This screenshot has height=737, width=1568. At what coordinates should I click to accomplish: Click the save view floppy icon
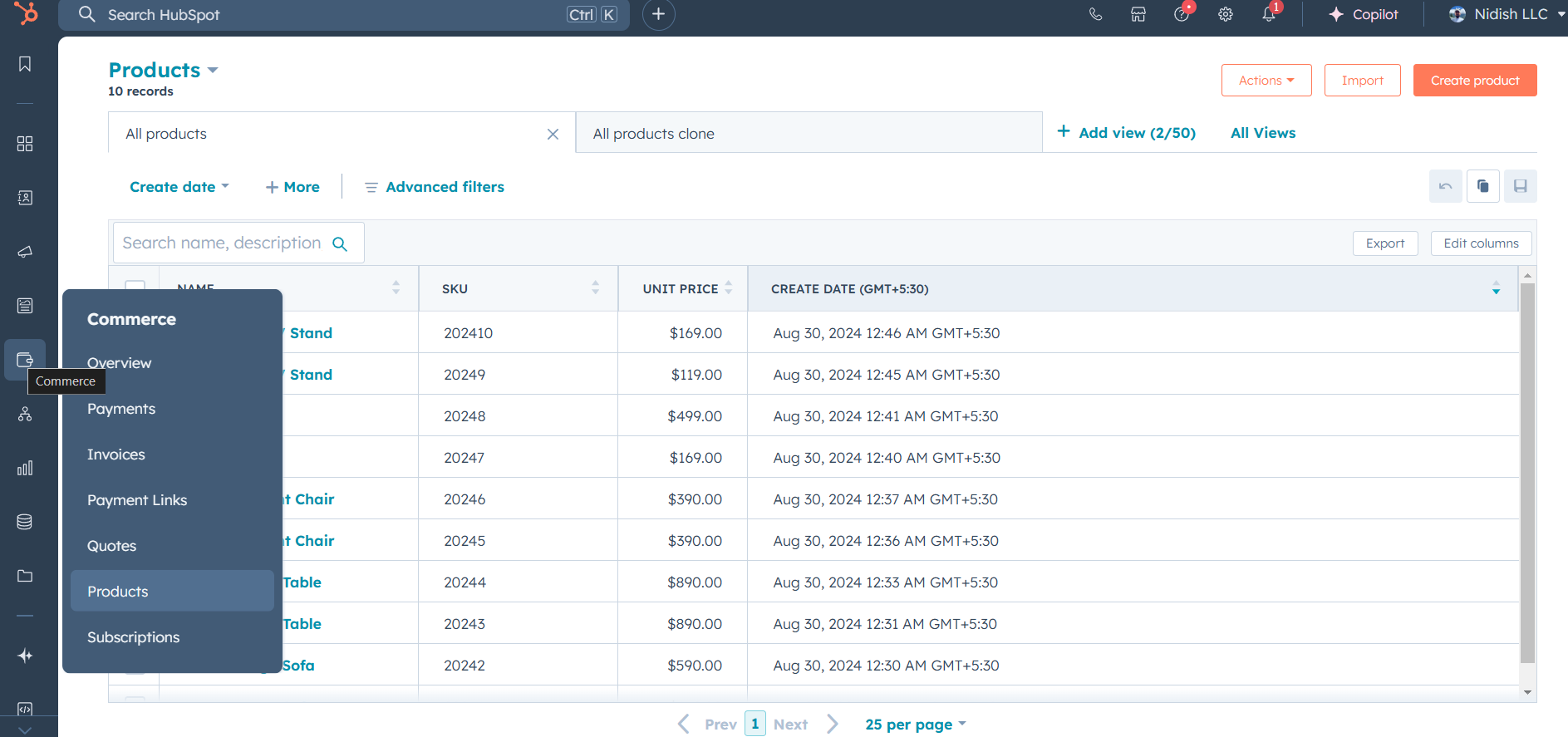[x=1521, y=186]
